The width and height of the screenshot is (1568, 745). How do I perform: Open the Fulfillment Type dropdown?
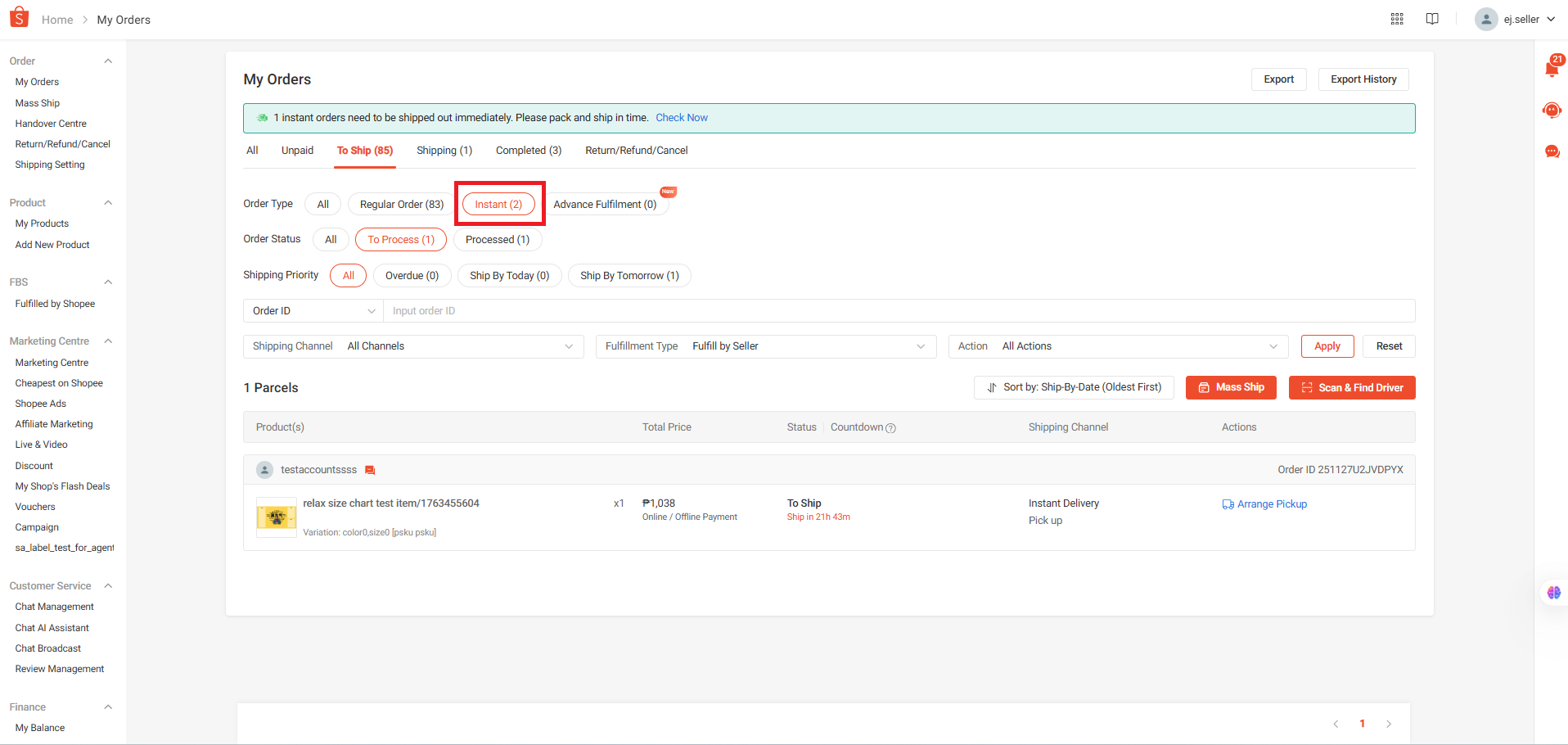coord(766,346)
